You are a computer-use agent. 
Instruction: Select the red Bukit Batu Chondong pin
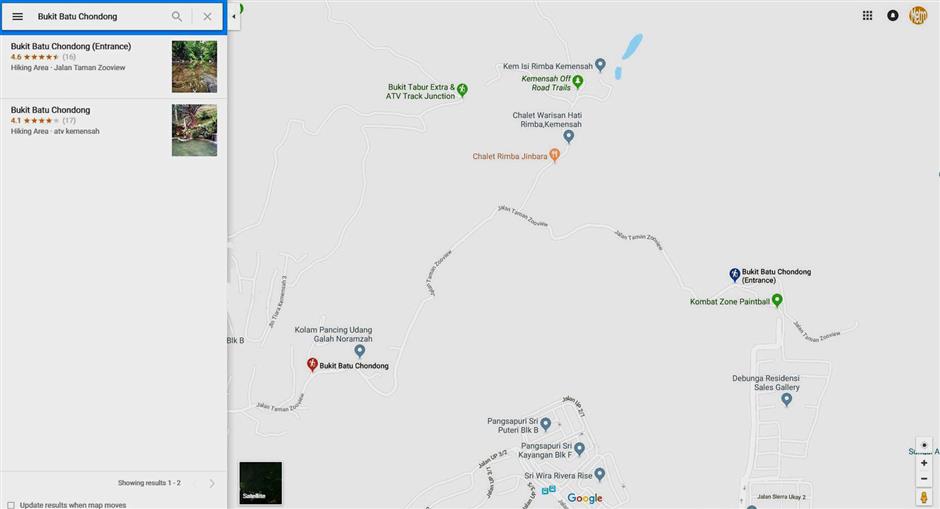[312, 364]
